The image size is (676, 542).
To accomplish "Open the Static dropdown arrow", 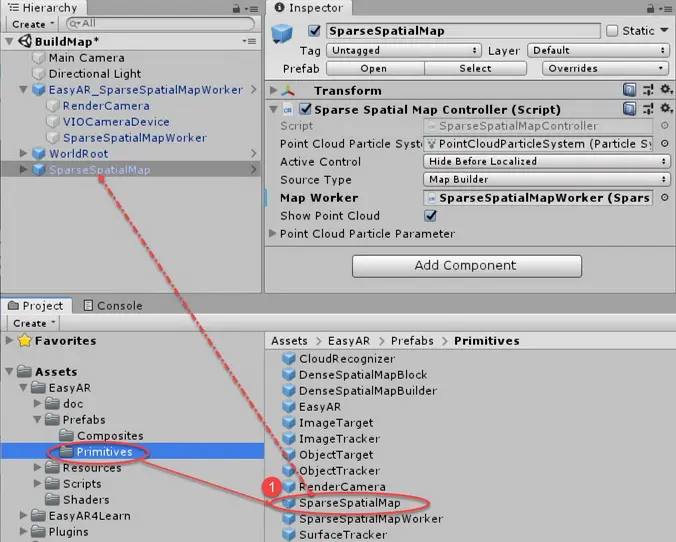I will 664,31.
